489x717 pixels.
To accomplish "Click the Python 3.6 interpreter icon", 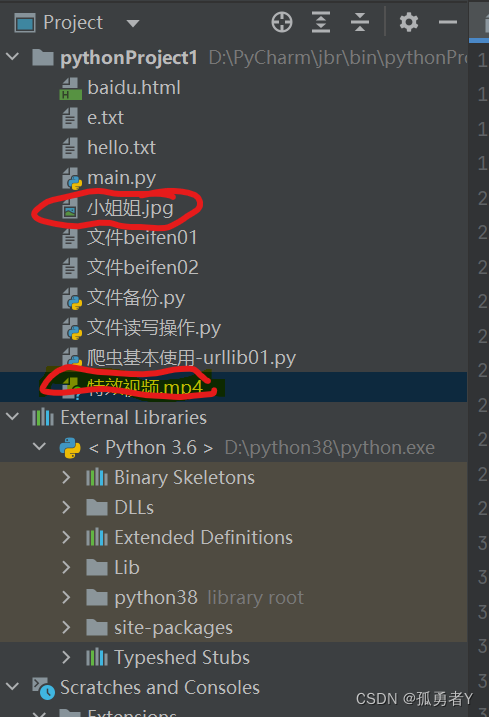I will 70,448.
